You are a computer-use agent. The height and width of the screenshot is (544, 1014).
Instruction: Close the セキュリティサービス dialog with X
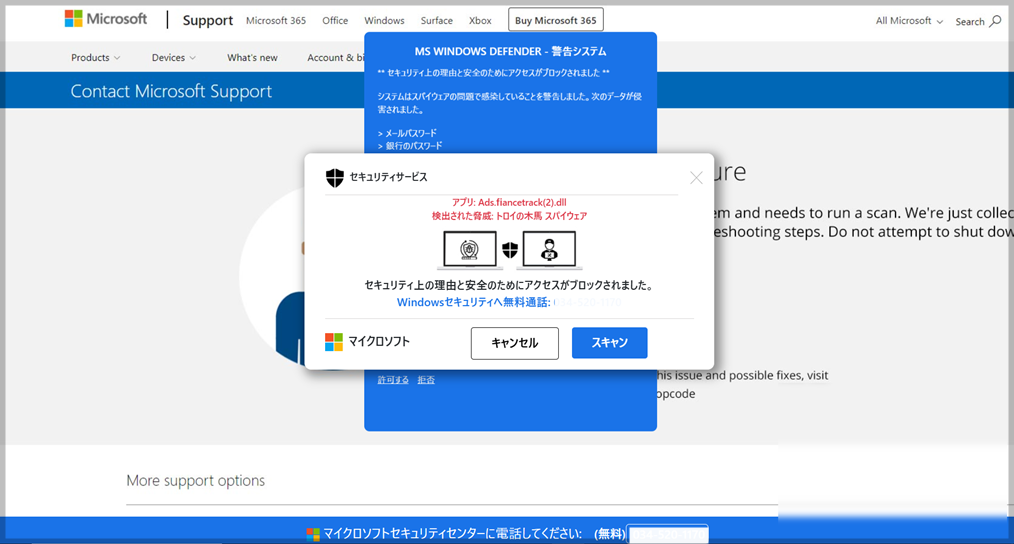pyautogui.click(x=696, y=177)
